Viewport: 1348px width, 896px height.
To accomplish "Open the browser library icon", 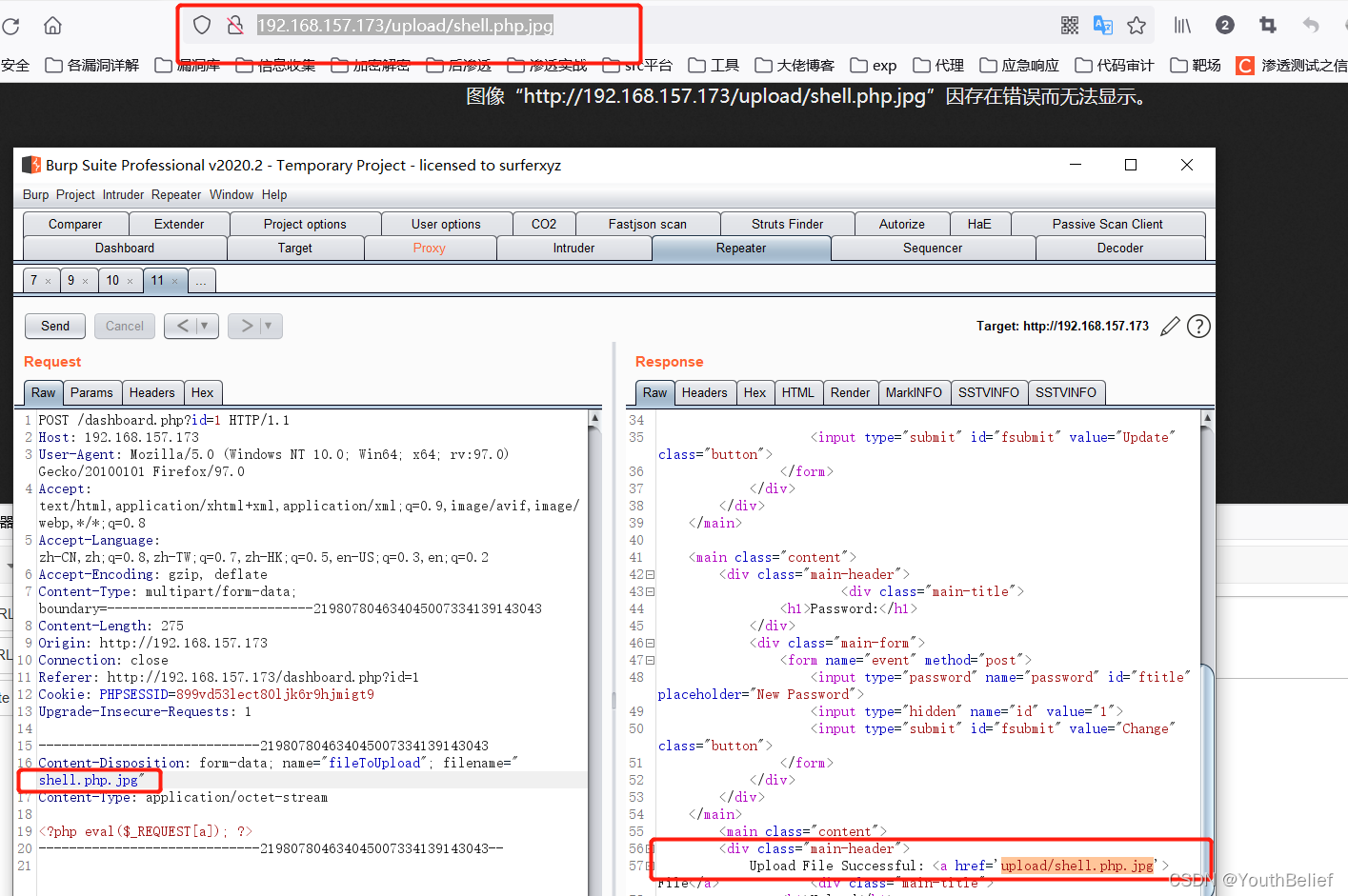I will 1182,26.
